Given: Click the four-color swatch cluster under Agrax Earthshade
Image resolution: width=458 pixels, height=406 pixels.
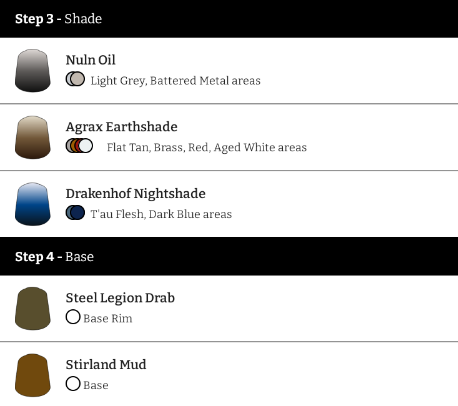Looking at the screenshot, I should click(x=79, y=146).
